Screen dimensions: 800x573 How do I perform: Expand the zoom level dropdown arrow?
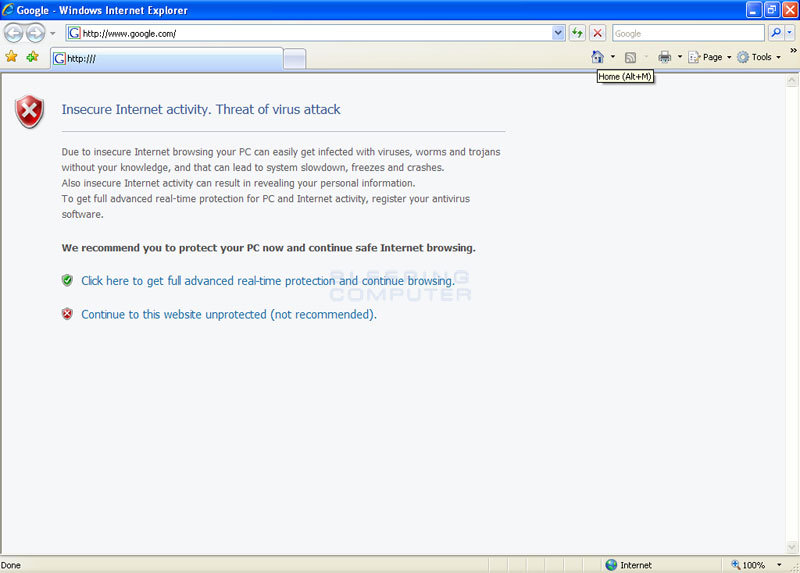click(x=779, y=565)
